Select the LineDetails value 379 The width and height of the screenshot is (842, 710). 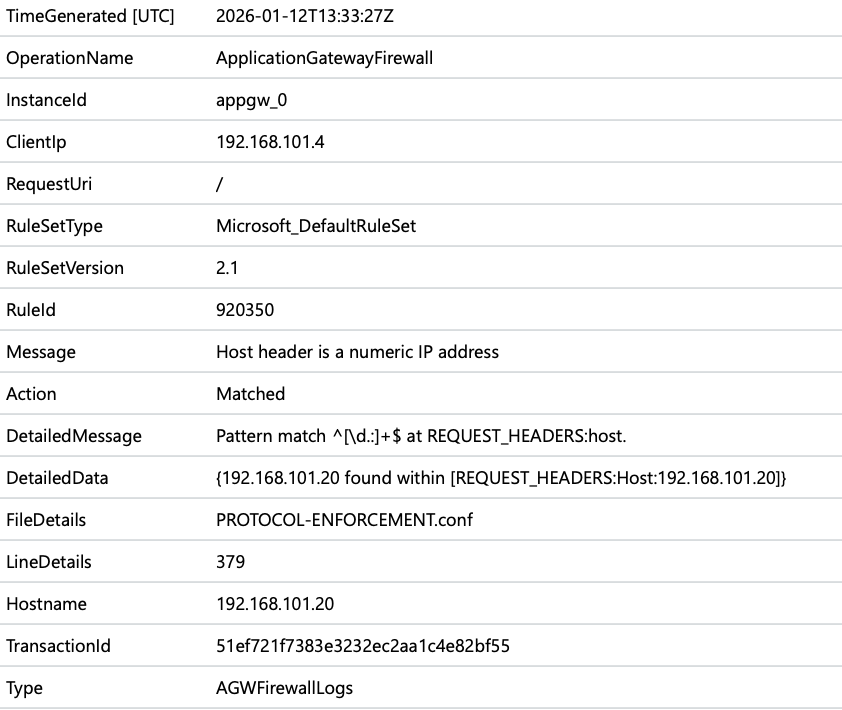(230, 562)
